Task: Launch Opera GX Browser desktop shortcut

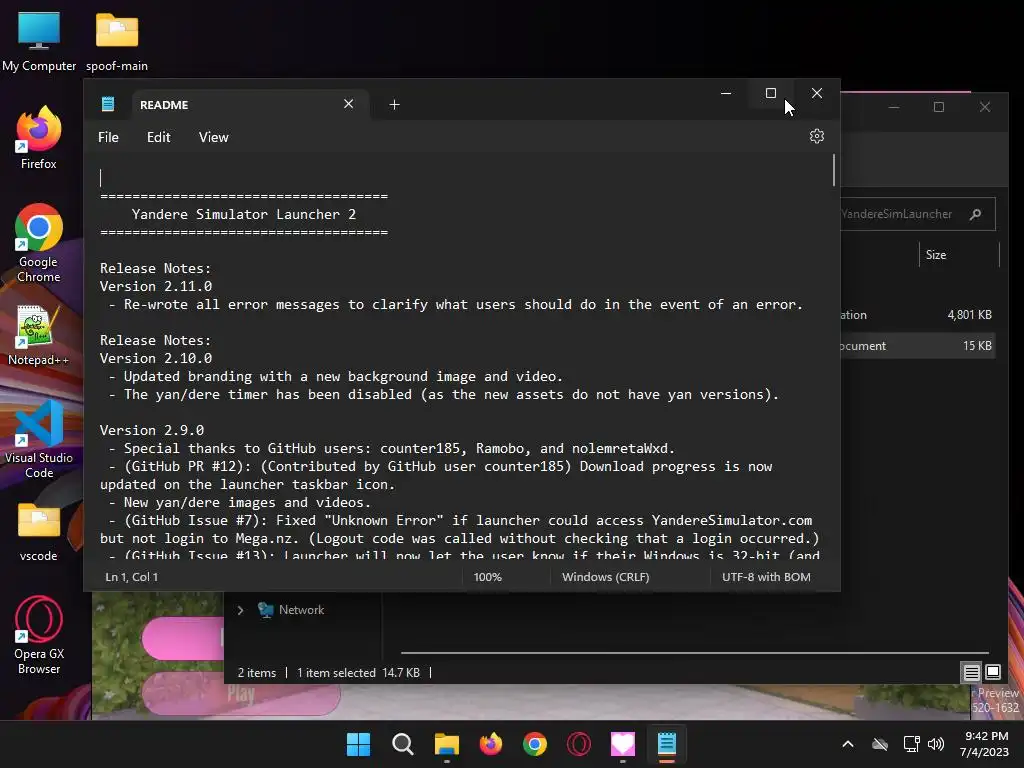Action: coord(39,635)
